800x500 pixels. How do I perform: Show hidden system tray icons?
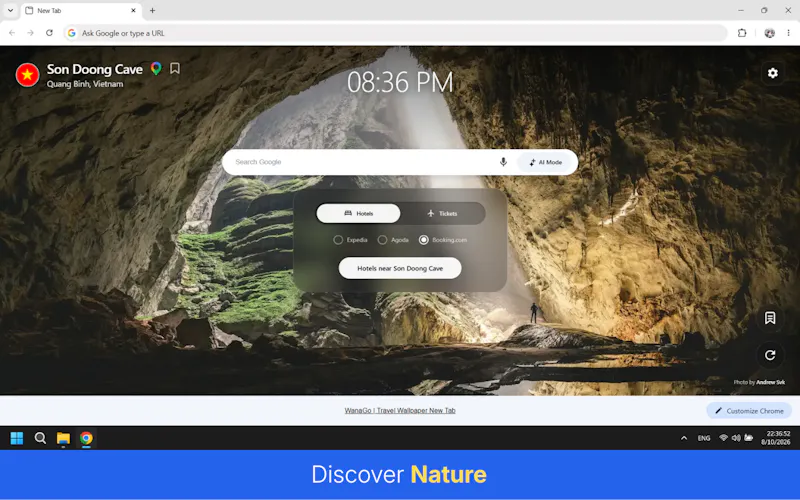[x=684, y=438]
